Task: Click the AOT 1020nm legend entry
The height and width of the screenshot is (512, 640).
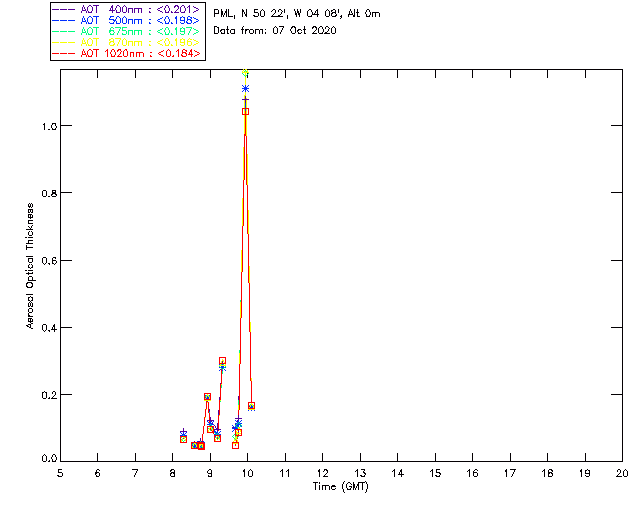Action: 126,53
